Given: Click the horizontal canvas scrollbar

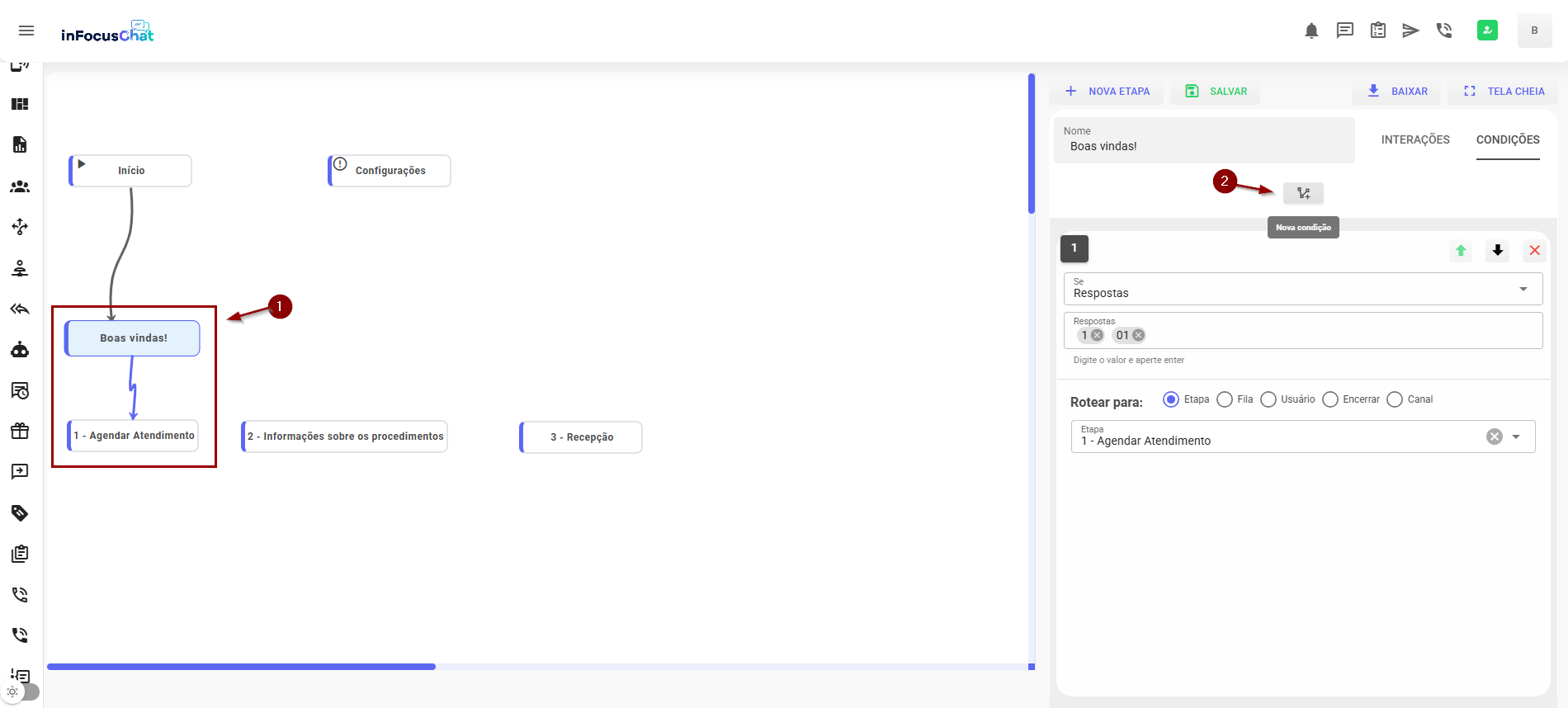Looking at the screenshot, I should point(241,667).
